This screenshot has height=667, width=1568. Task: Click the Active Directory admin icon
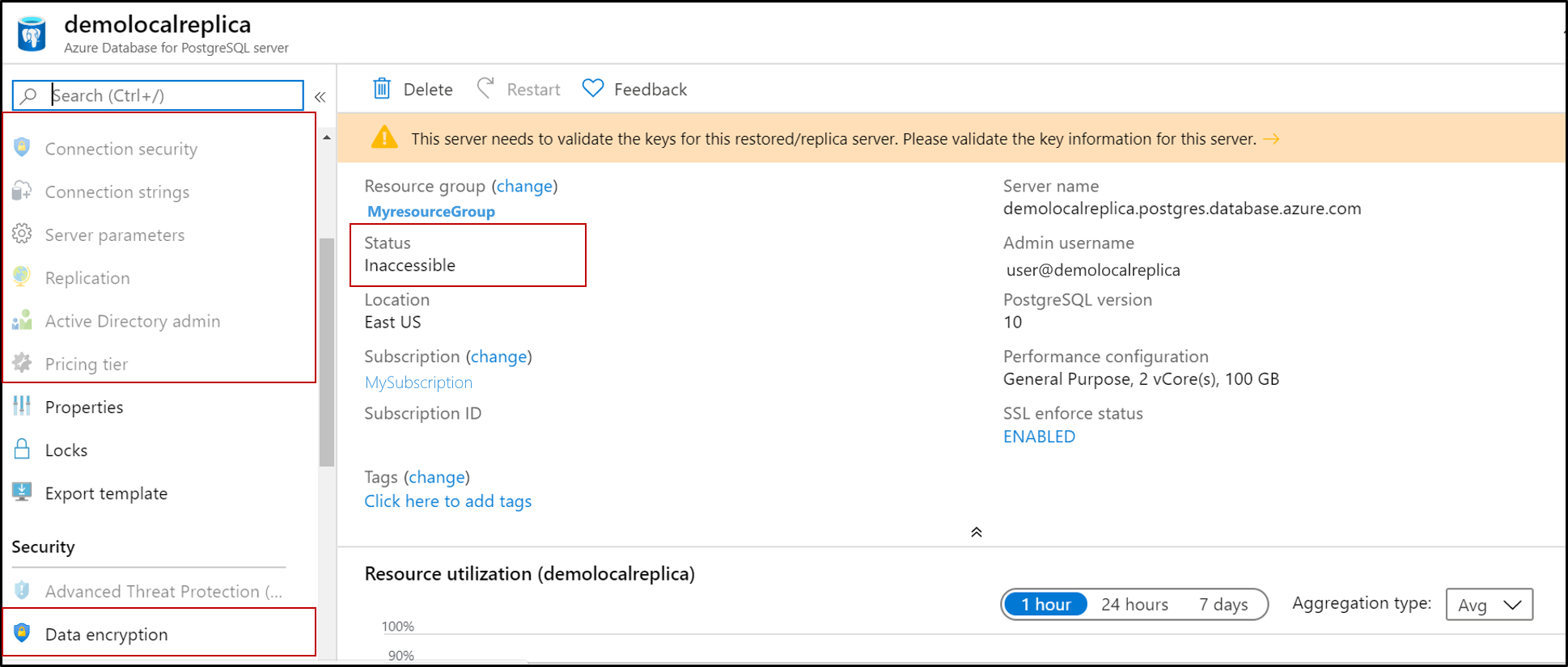point(22,320)
